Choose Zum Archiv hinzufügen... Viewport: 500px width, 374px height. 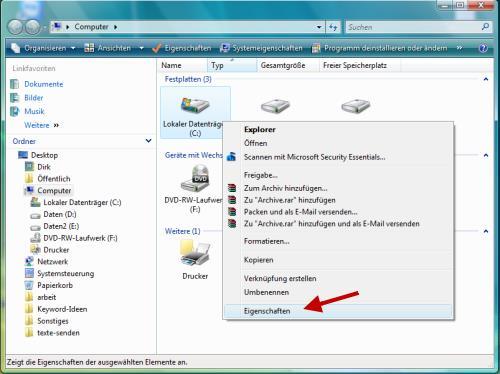[x=338, y=188]
